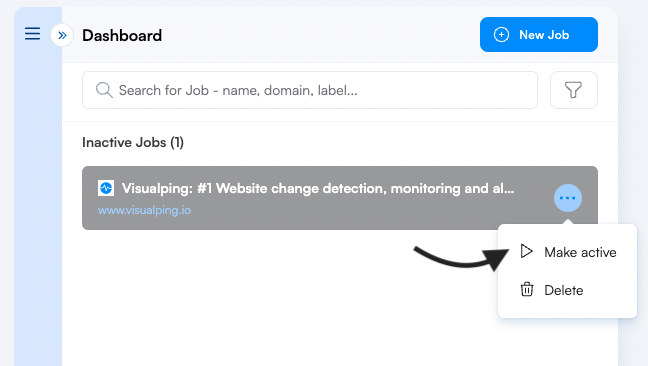Click the Visualping favicon on the job card
The image size is (648, 366).
(x=106, y=188)
